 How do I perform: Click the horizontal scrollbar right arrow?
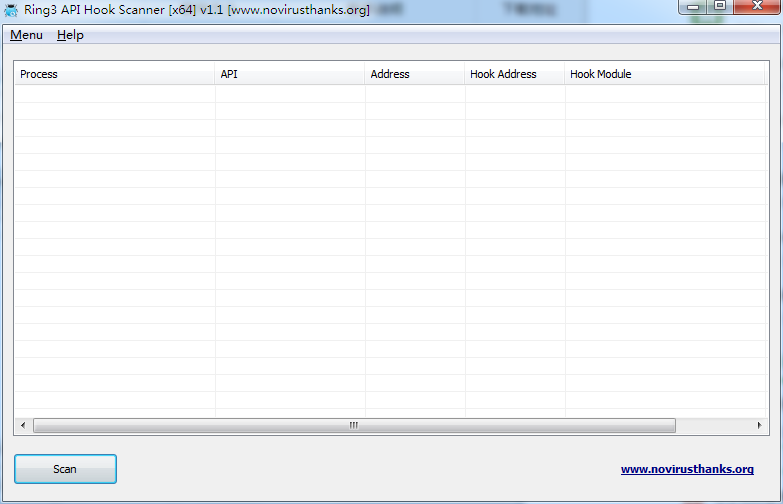(760, 426)
